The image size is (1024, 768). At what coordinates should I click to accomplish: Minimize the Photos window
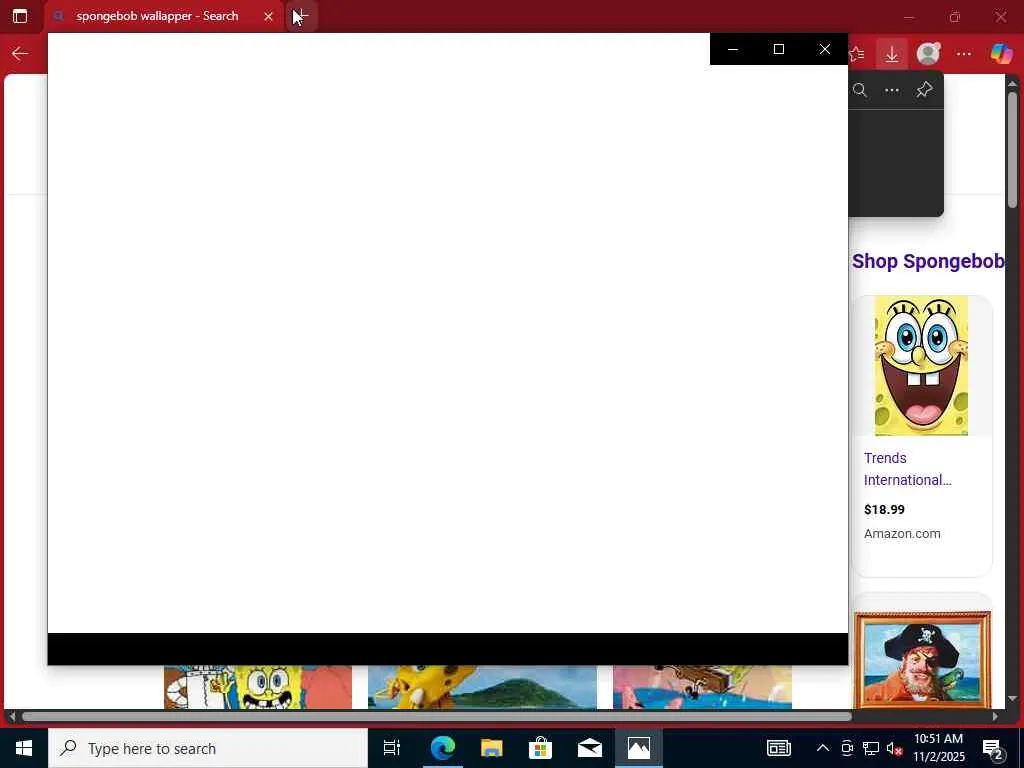click(733, 49)
